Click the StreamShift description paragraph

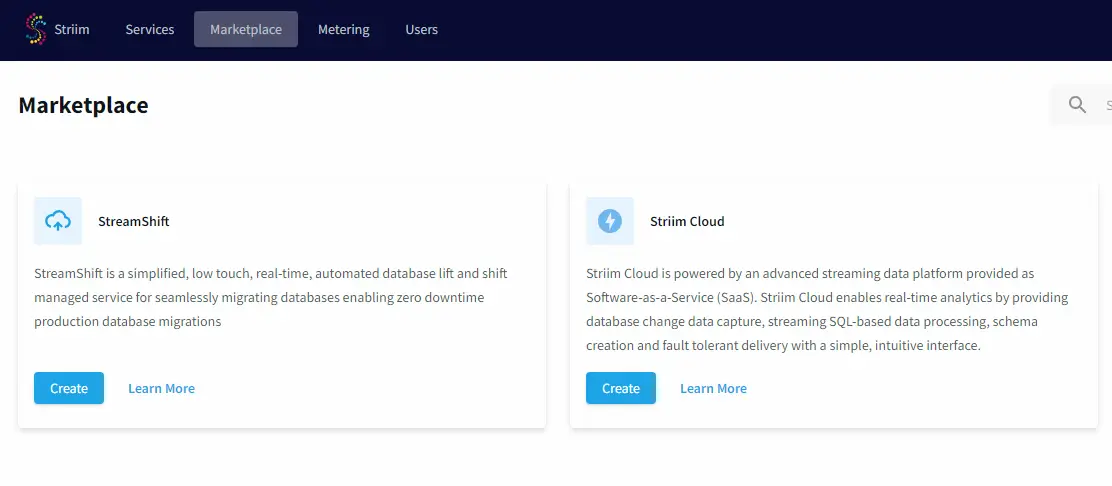pyautogui.click(x=271, y=297)
